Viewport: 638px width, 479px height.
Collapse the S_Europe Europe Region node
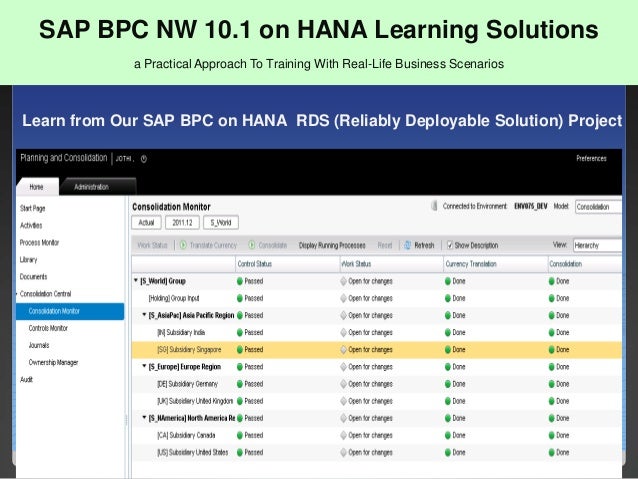(144, 366)
